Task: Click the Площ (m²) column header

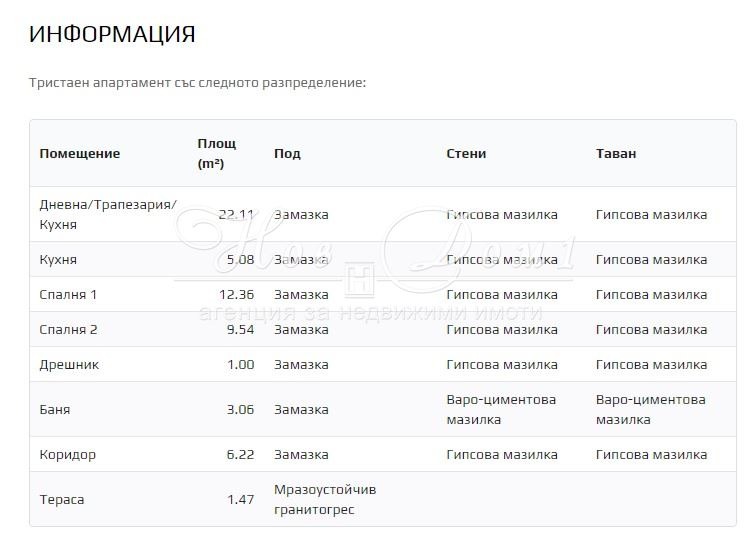Action: [x=216, y=153]
